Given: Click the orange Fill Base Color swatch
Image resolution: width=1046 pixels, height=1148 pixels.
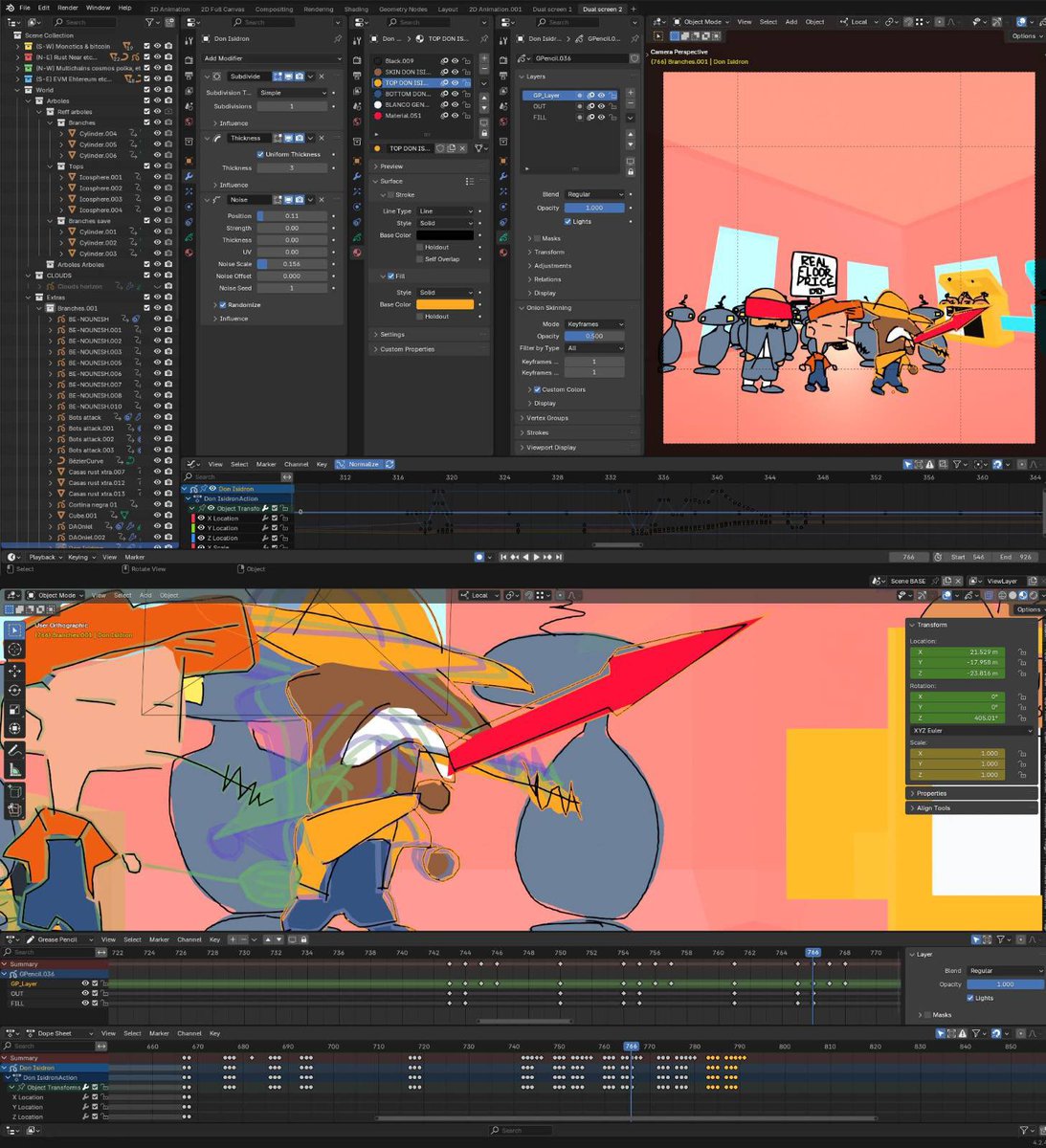Looking at the screenshot, I should (x=445, y=304).
